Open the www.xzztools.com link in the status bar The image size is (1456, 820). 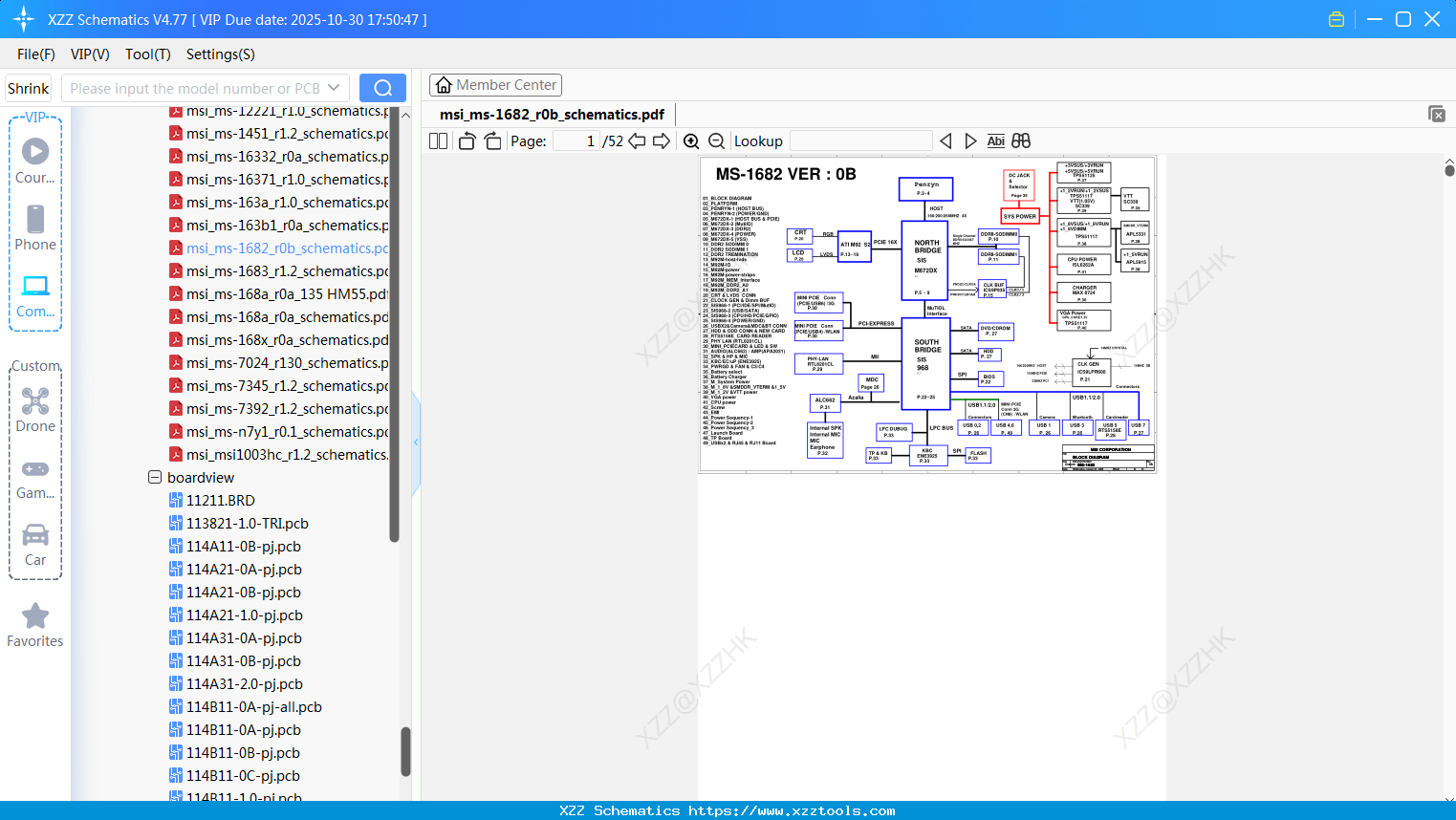pos(792,811)
